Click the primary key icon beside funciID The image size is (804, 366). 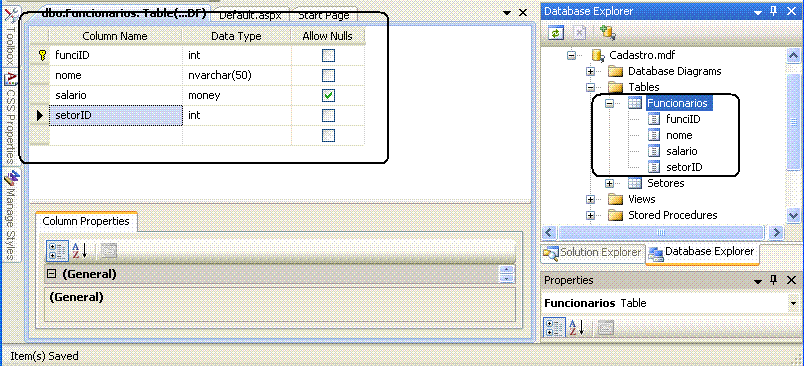43,55
